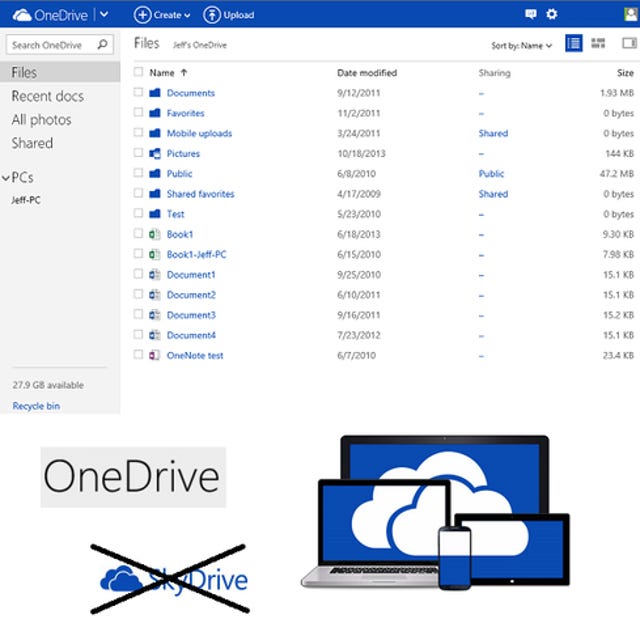Click the 10/18/2013 date cell

tap(361, 153)
